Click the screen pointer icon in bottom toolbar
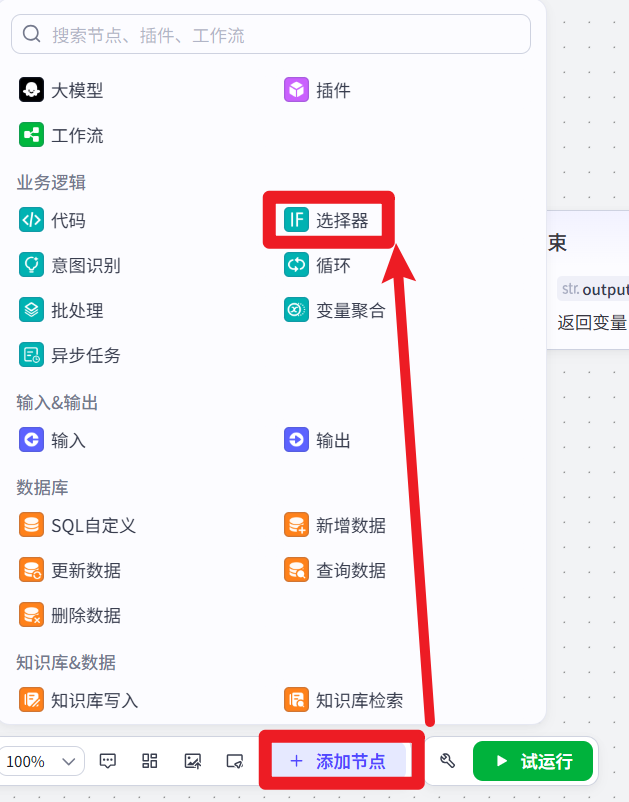Viewport: 629px width, 802px height. pyautogui.click(x=235, y=761)
